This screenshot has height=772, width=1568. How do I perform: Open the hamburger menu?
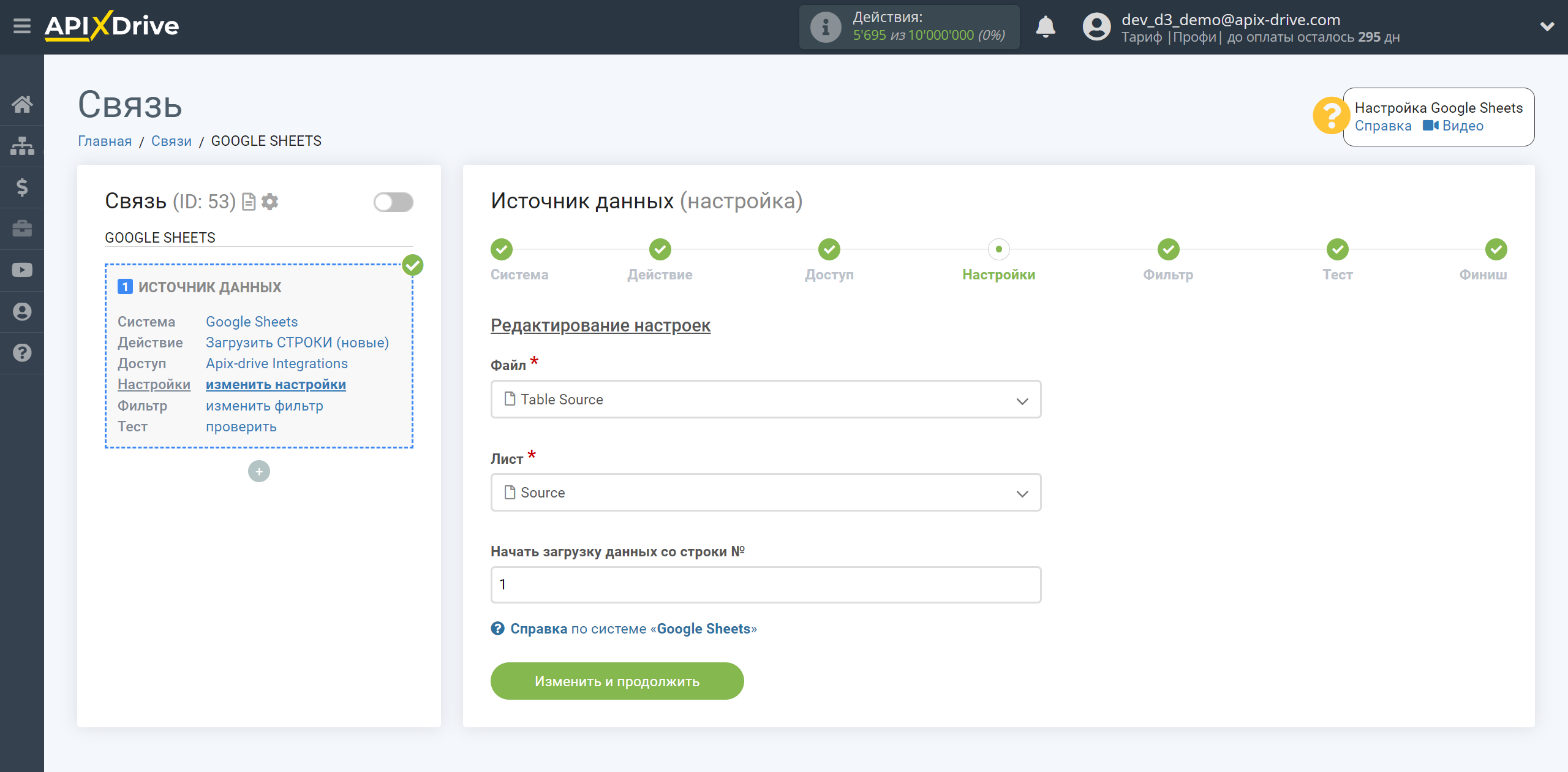pyautogui.click(x=22, y=26)
